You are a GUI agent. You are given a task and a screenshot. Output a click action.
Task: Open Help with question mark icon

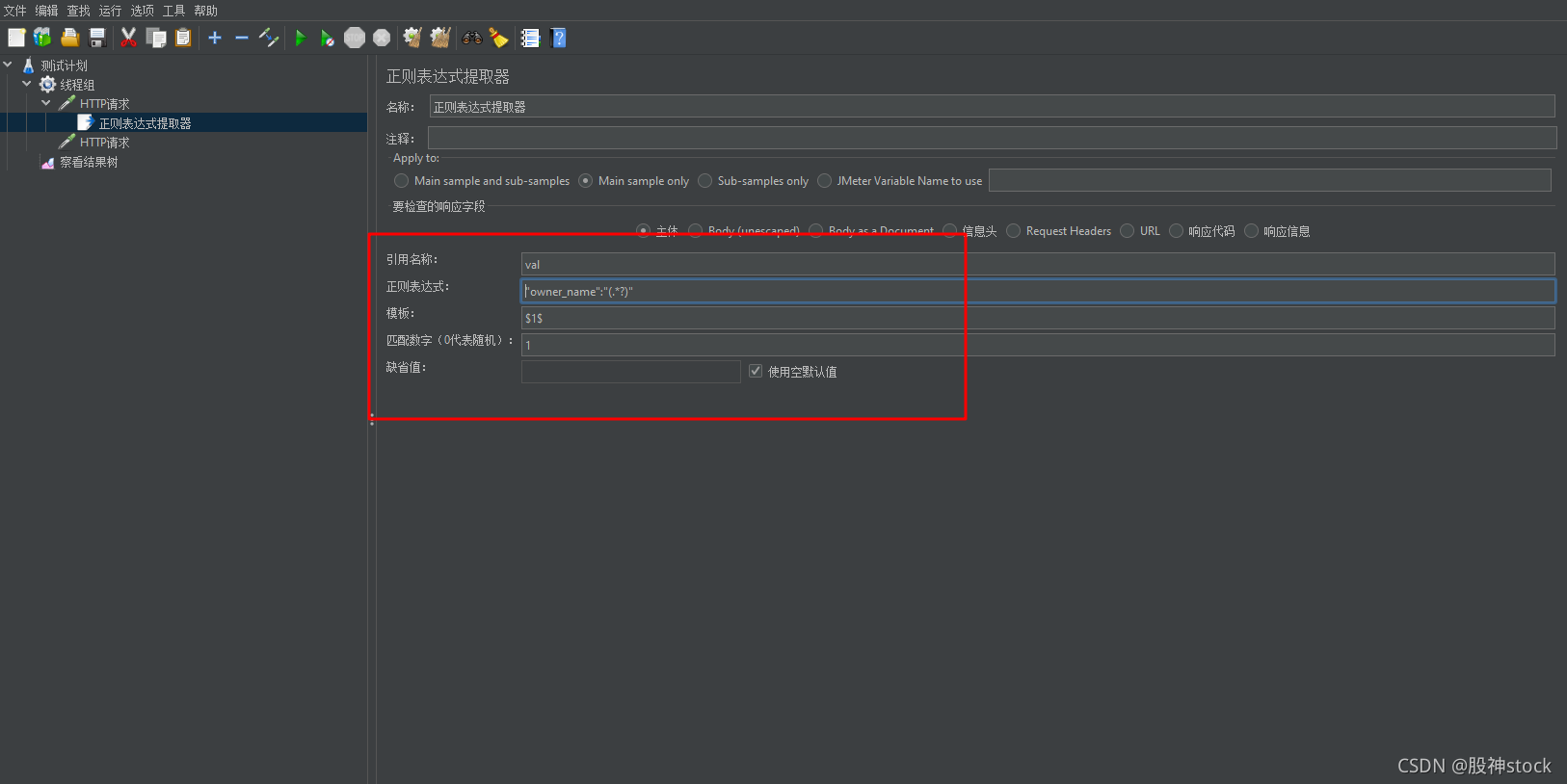click(x=558, y=38)
